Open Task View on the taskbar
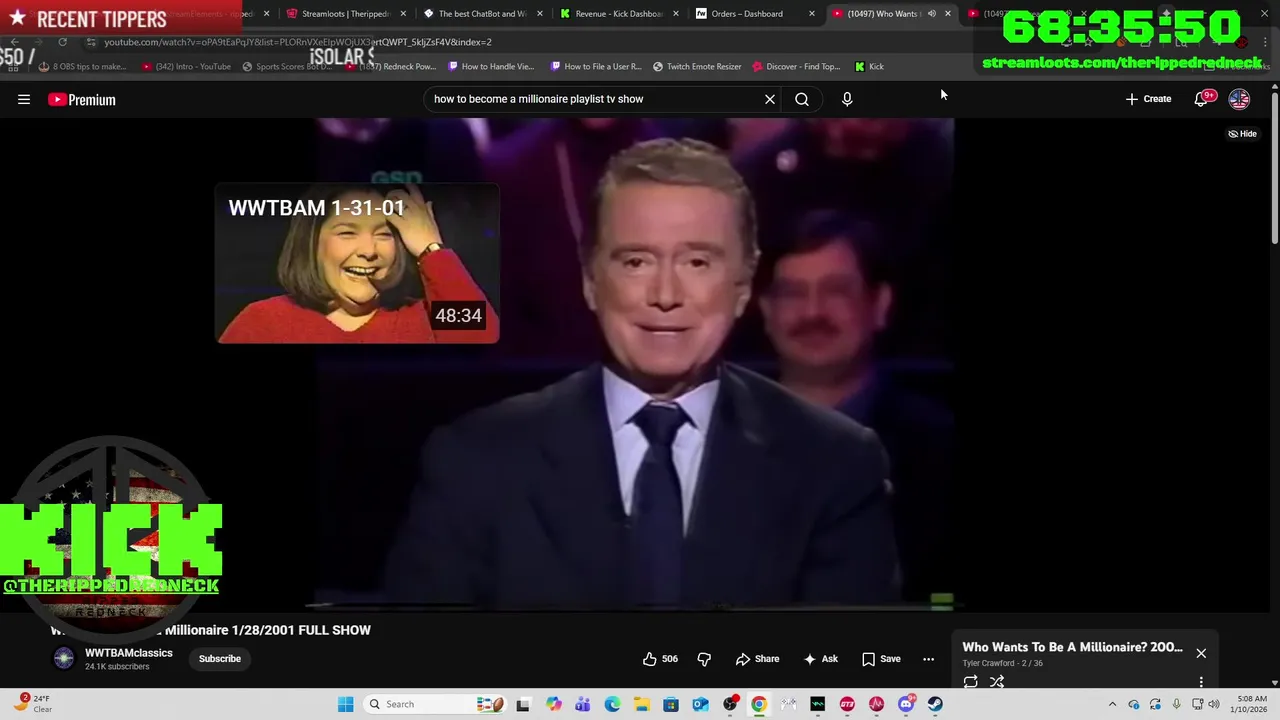The height and width of the screenshot is (720, 1280). click(523, 704)
